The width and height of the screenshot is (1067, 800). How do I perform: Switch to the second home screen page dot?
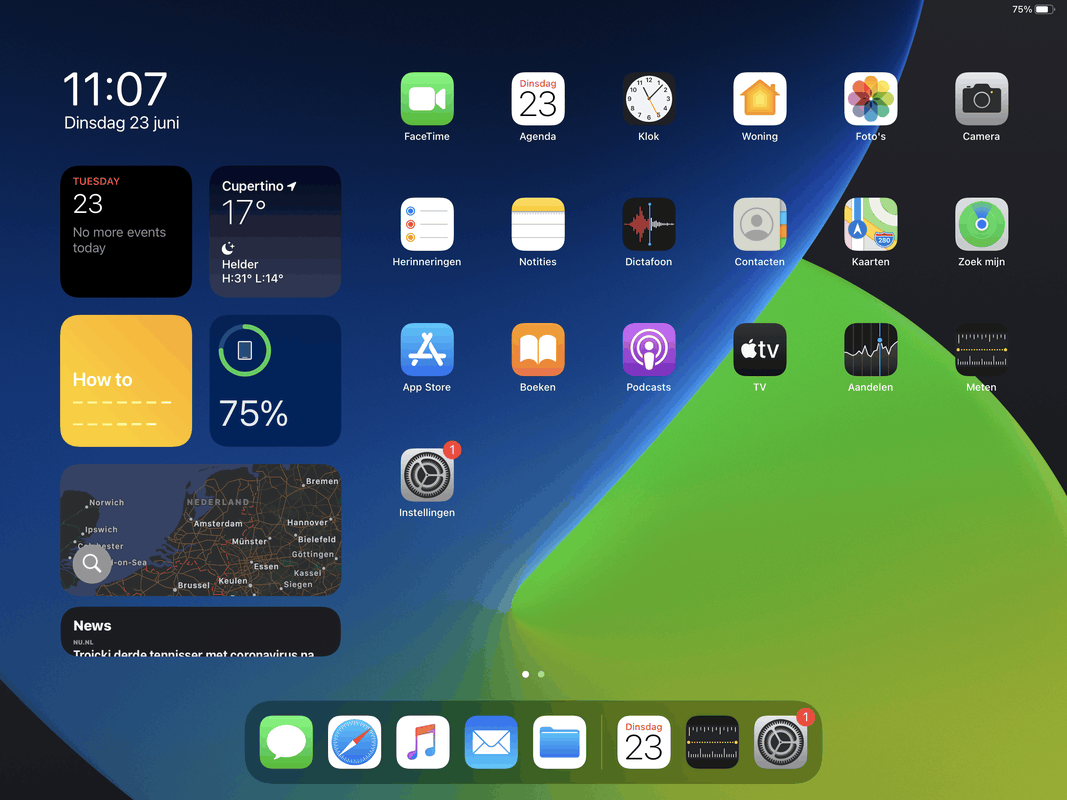pos(541,674)
